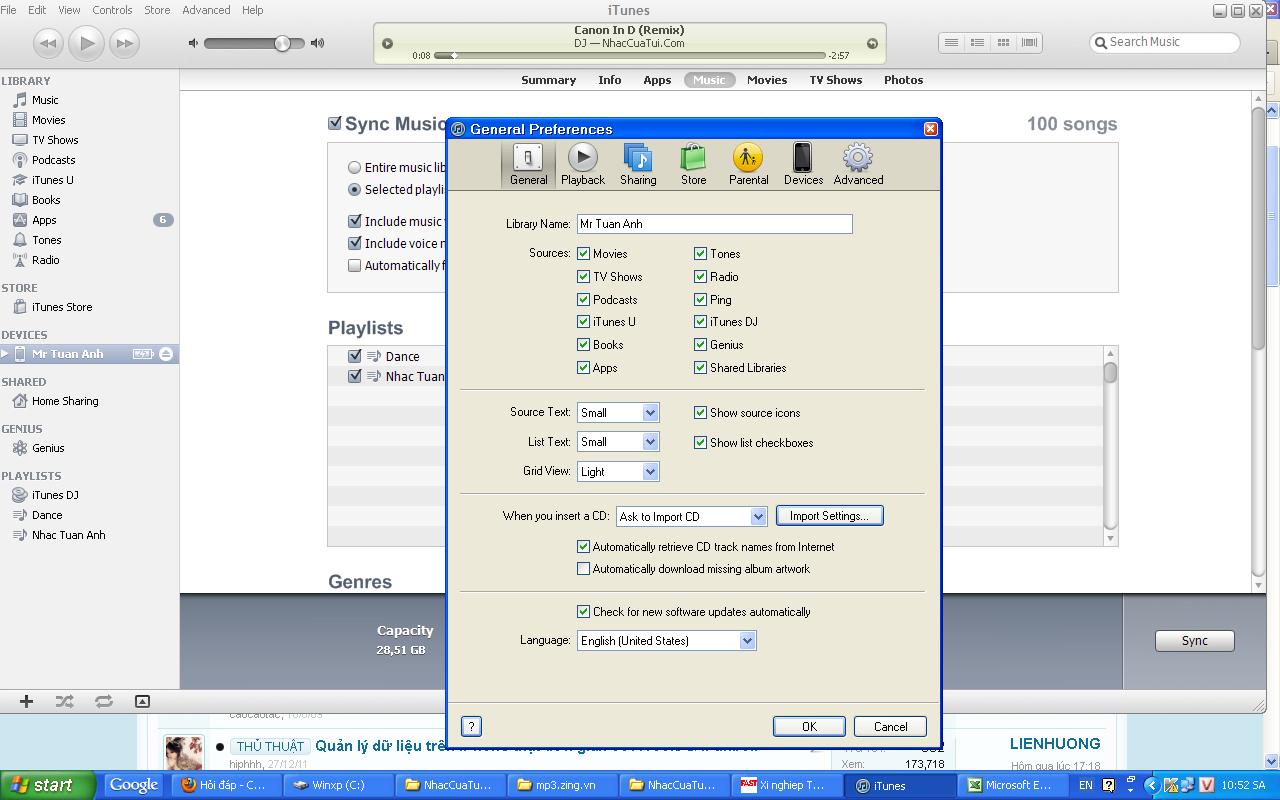Select Music in the Library sidebar
The width and height of the screenshot is (1280, 800).
point(45,100)
